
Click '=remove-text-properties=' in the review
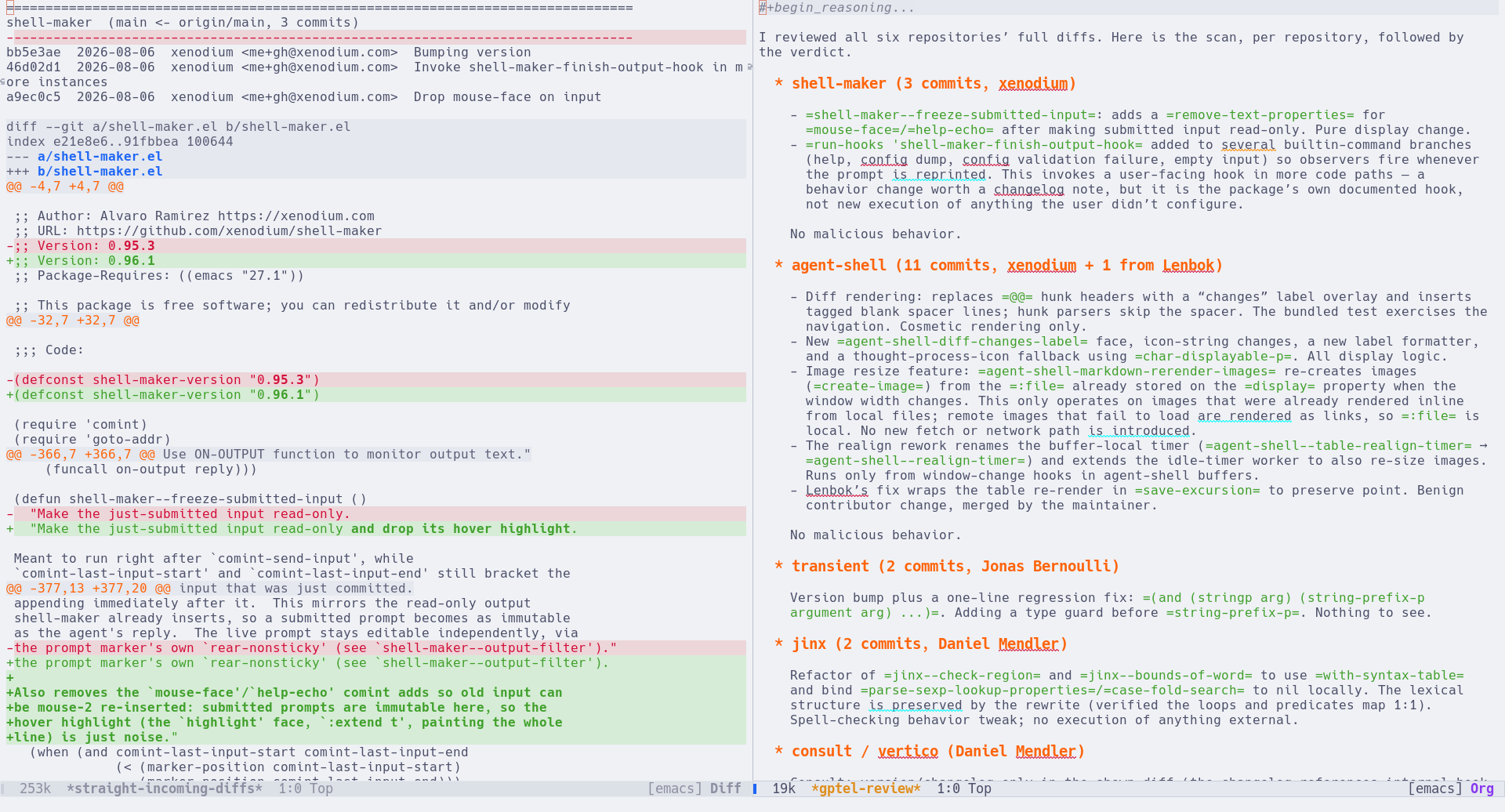[x=1260, y=115]
